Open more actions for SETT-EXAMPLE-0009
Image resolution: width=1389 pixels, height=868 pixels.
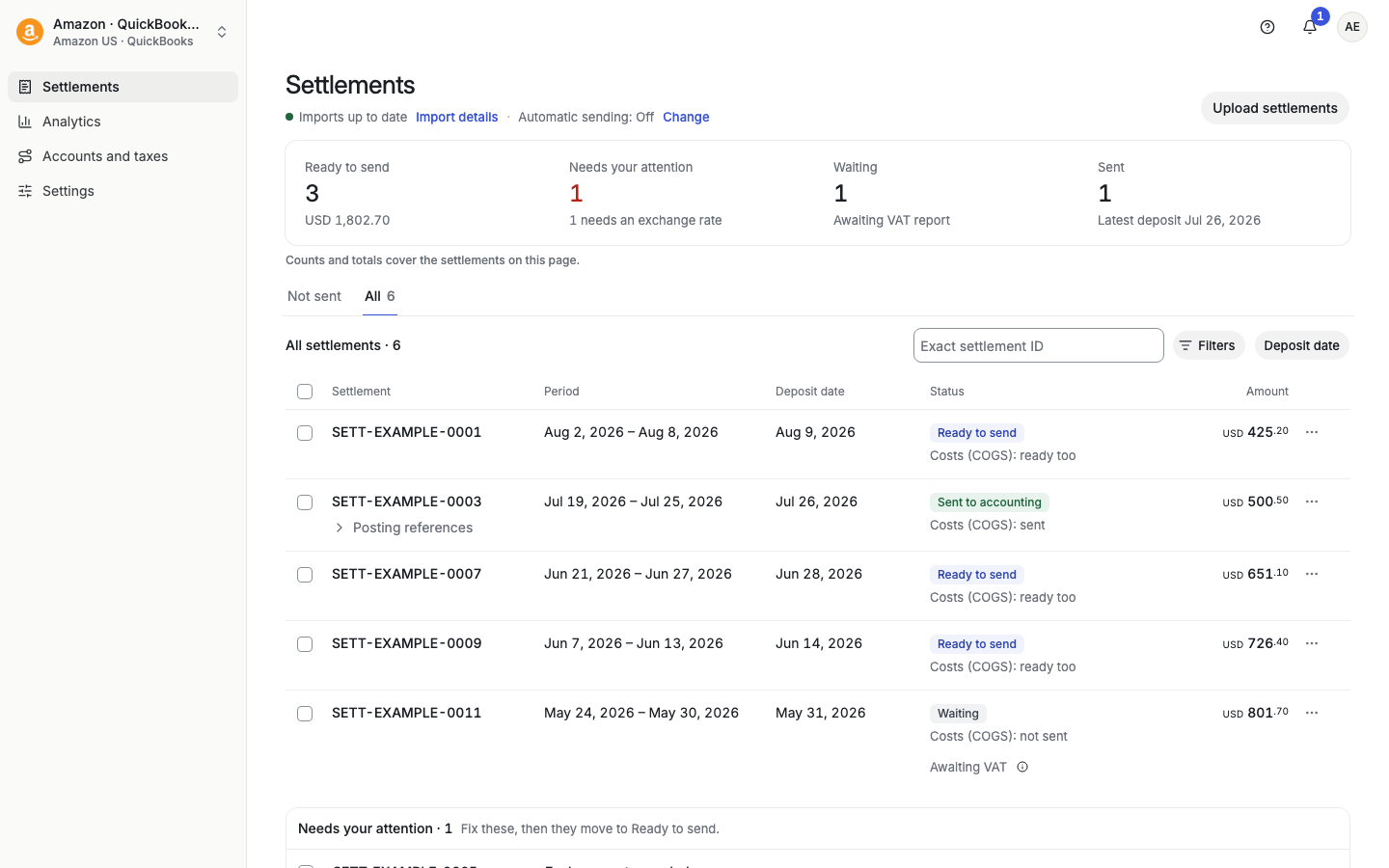pos(1312,643)
